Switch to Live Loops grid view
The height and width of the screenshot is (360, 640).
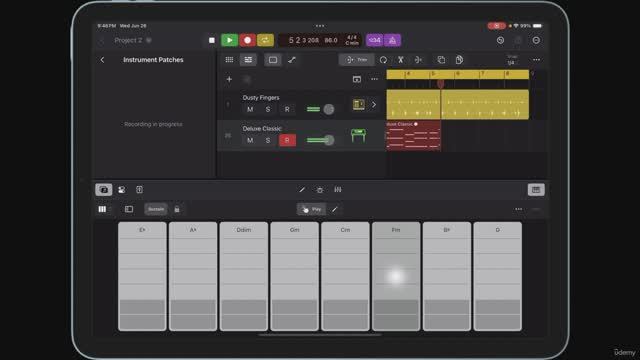[x=229, y=60]
